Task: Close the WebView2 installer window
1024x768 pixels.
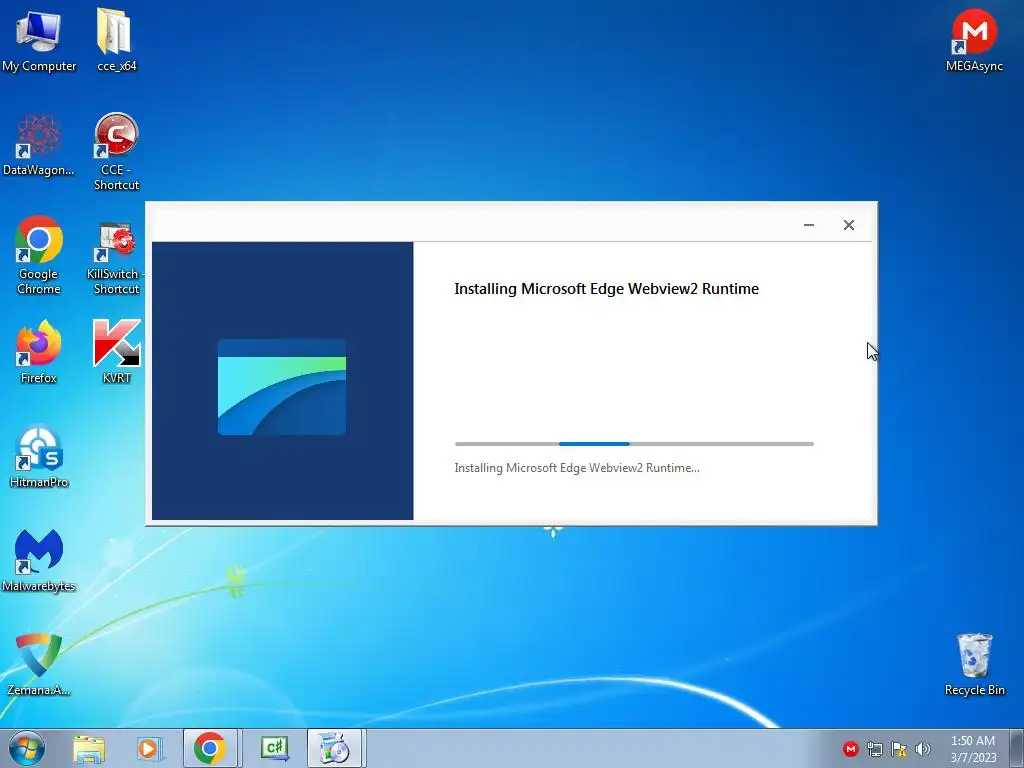Action: (x=848, y=225)
